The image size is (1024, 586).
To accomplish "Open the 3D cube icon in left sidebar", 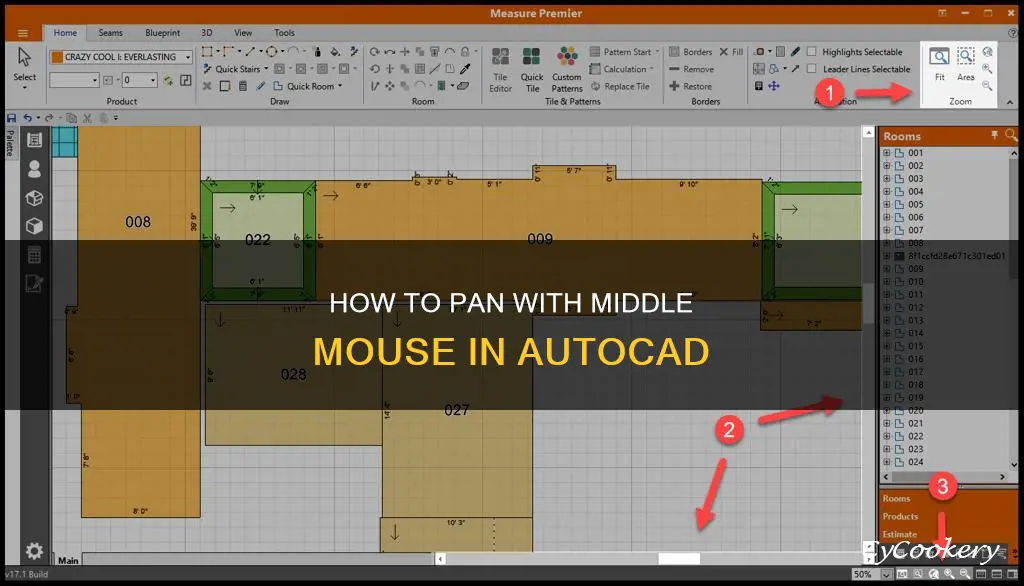I will coord(34,226).
